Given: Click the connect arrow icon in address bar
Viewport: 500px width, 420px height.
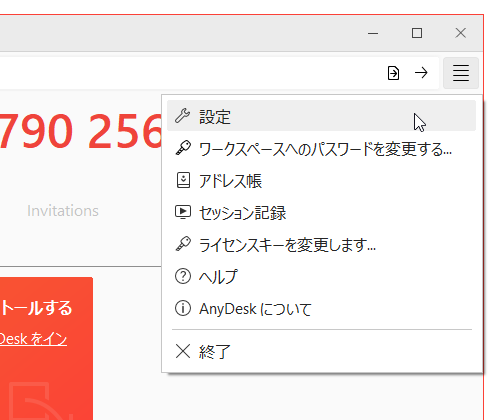Looking at the screenshot, I should (421, 73).
